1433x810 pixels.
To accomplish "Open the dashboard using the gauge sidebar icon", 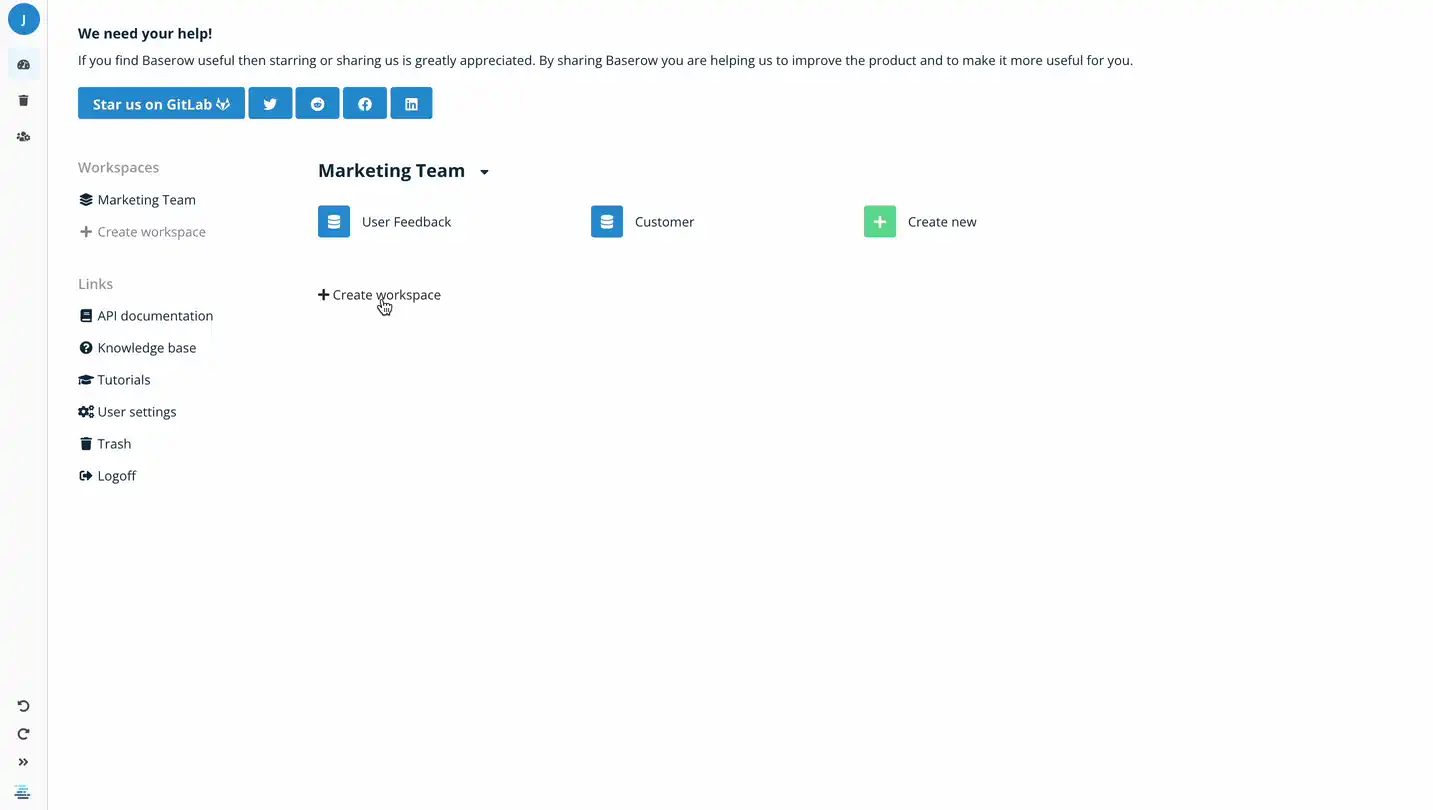I will [x=23, y=63].
